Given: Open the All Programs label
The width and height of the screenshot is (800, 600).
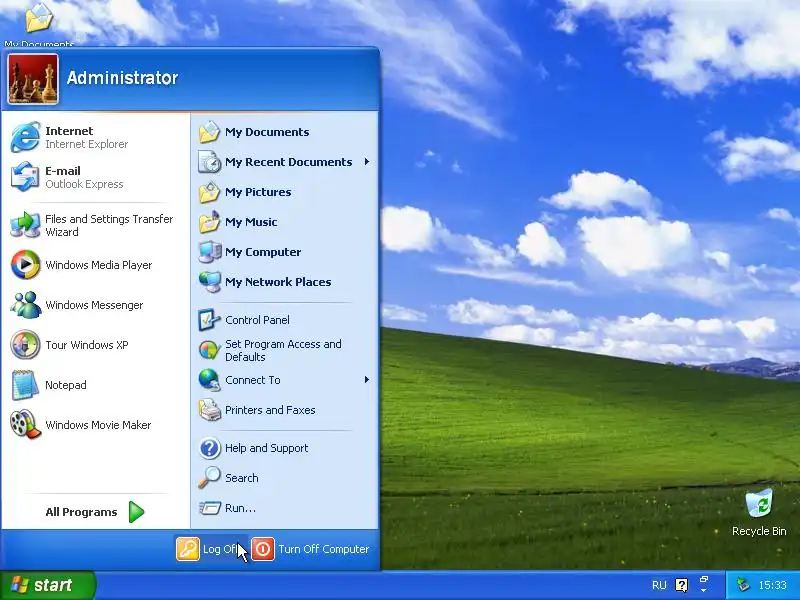Looking at the screenshot, I should (x=81, y=512).
